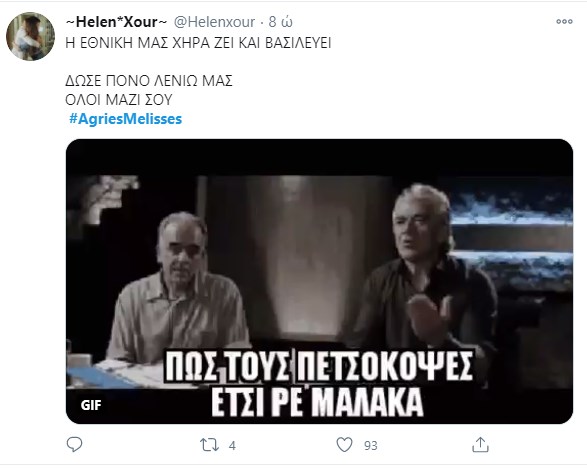Image resolution: width=587 pixels, height=469 pixels.
Task: Click the text ΟΛΟΙ ΜΑΖΙ ΣΟΥ
Action: pos(119,100)
